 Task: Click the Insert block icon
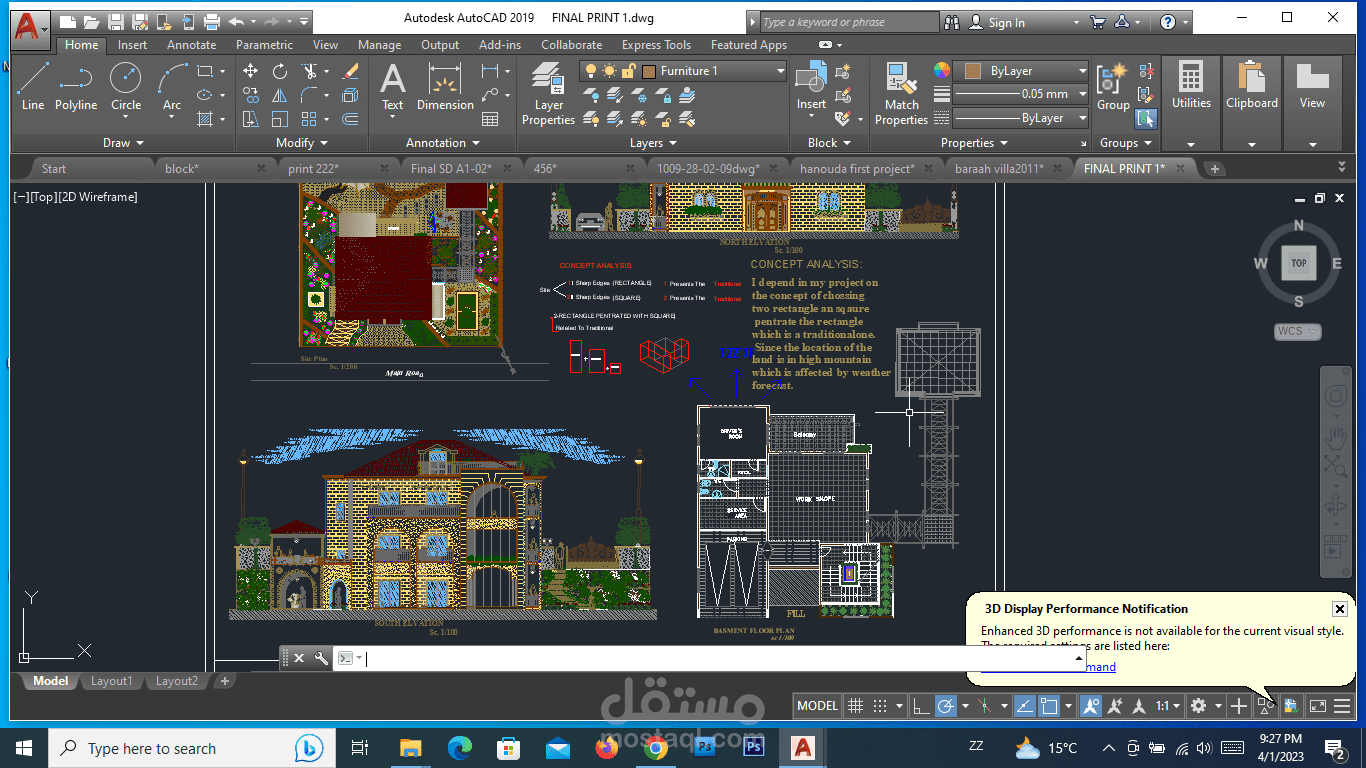coord(811,86)
